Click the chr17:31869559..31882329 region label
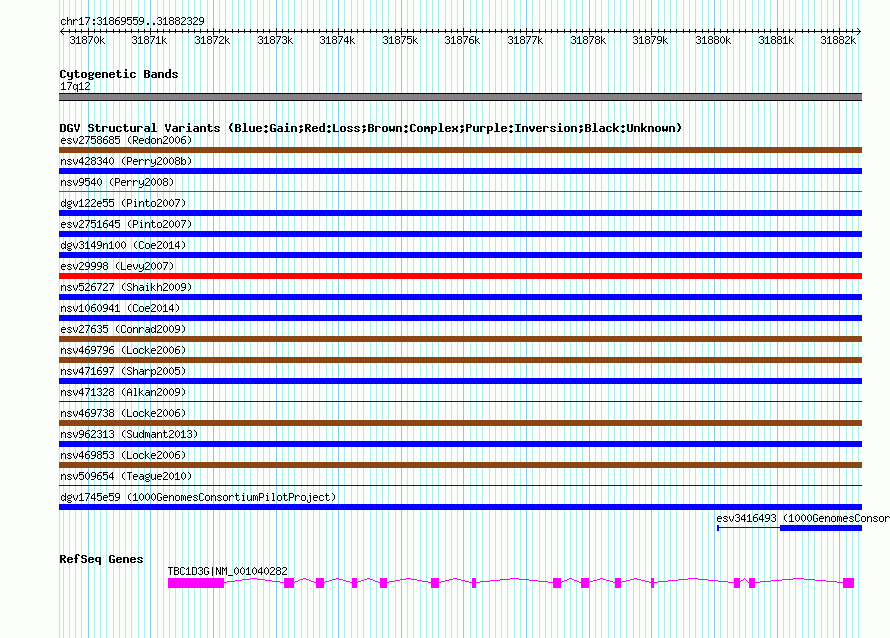This screenshot has width=890, height=638. tap(132, 21)
